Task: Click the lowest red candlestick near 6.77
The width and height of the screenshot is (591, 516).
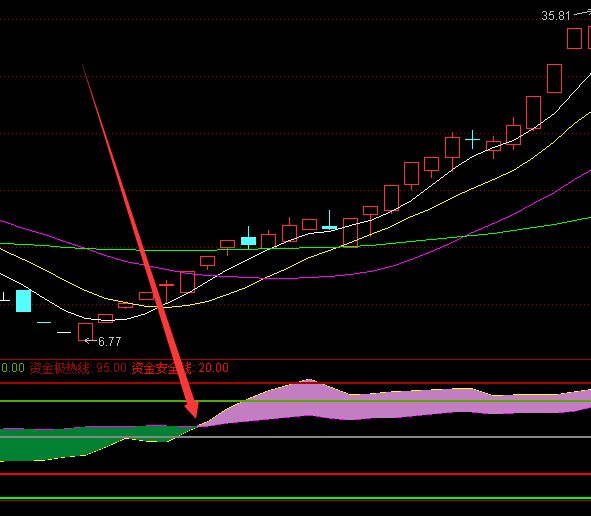Action: (x=86, y=332)
